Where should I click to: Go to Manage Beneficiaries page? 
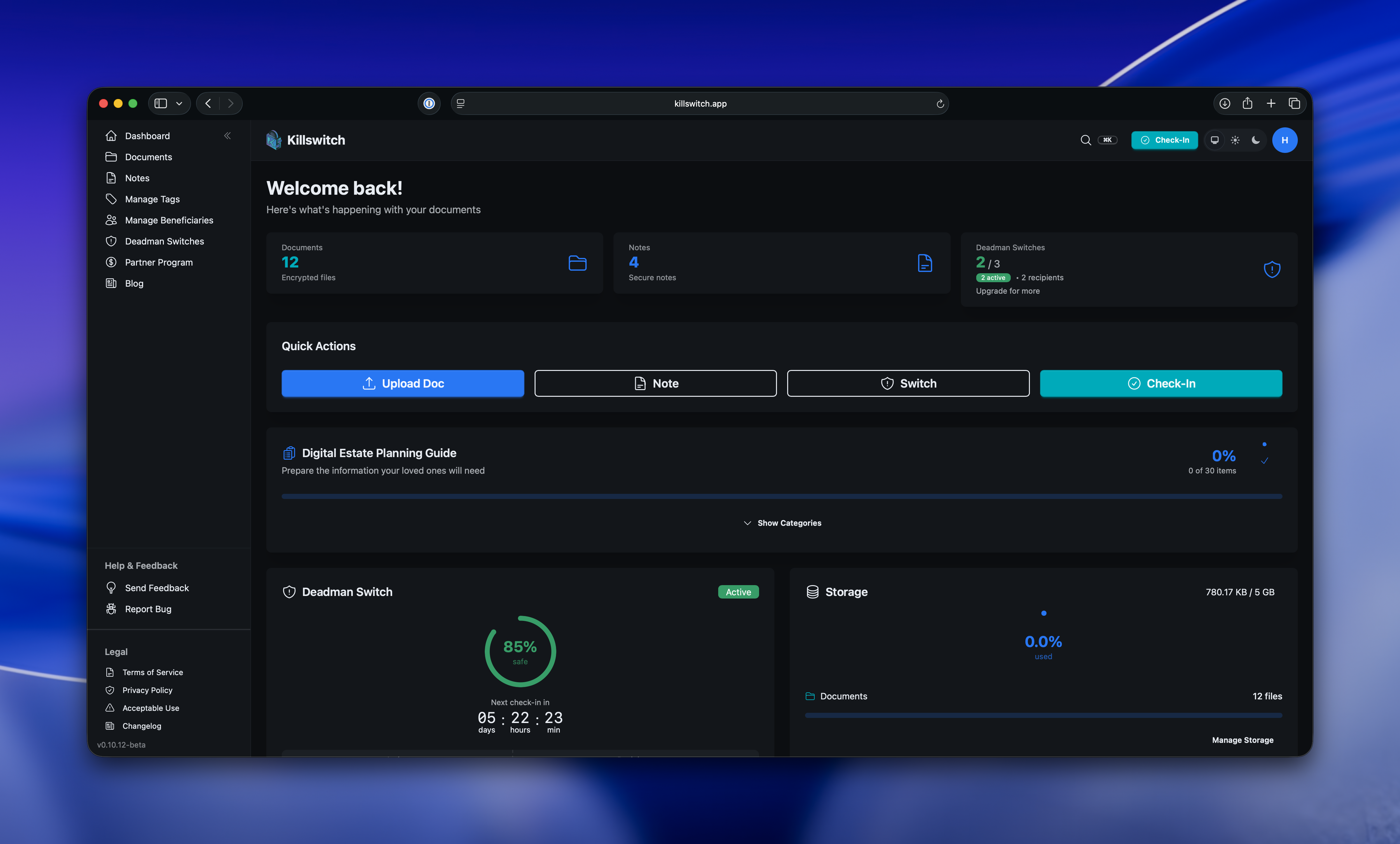(x=169, y=220)
